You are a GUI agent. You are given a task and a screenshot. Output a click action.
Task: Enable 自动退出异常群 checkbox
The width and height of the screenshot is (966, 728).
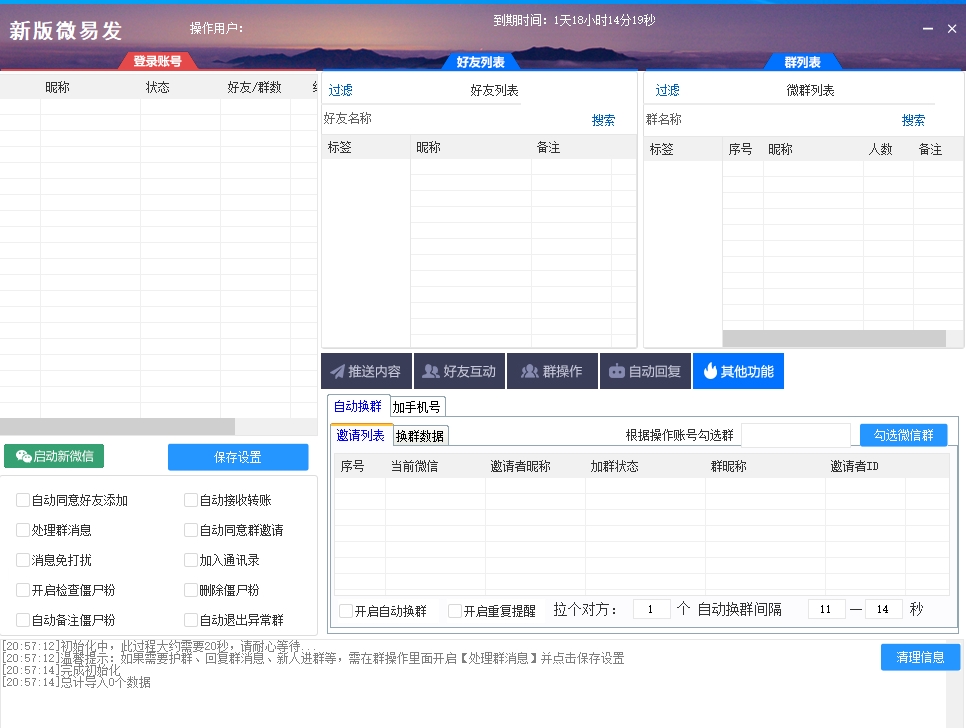[191, 620]
